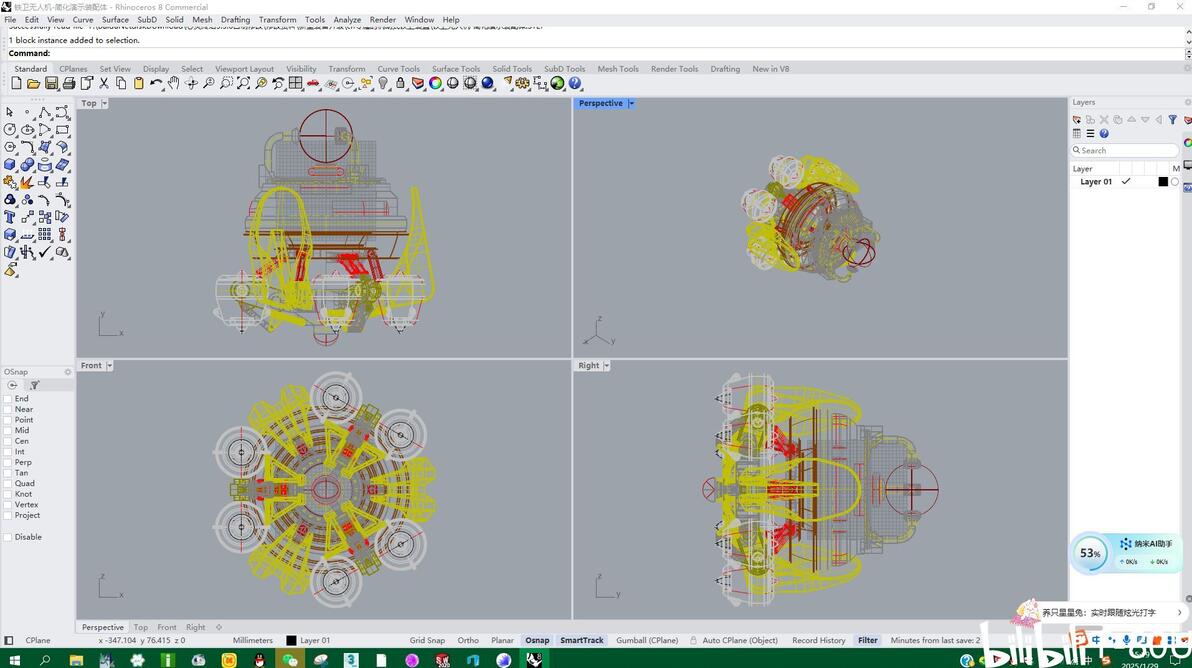This screenshot has height=668, width=1192.
Task: Click the black color swatch of Layer 01
Action: pos(1162,182)
